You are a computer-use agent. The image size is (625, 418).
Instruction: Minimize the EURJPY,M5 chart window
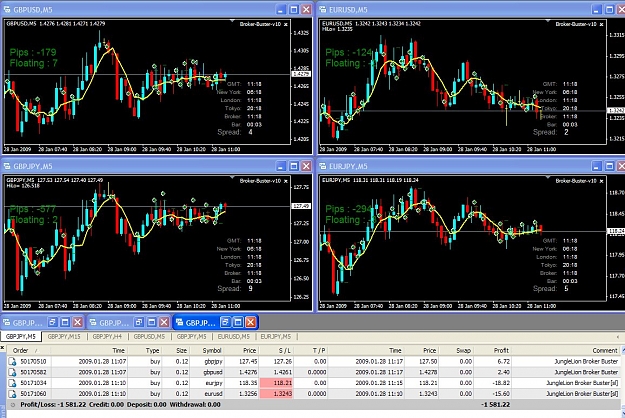[x=597, y=166]
